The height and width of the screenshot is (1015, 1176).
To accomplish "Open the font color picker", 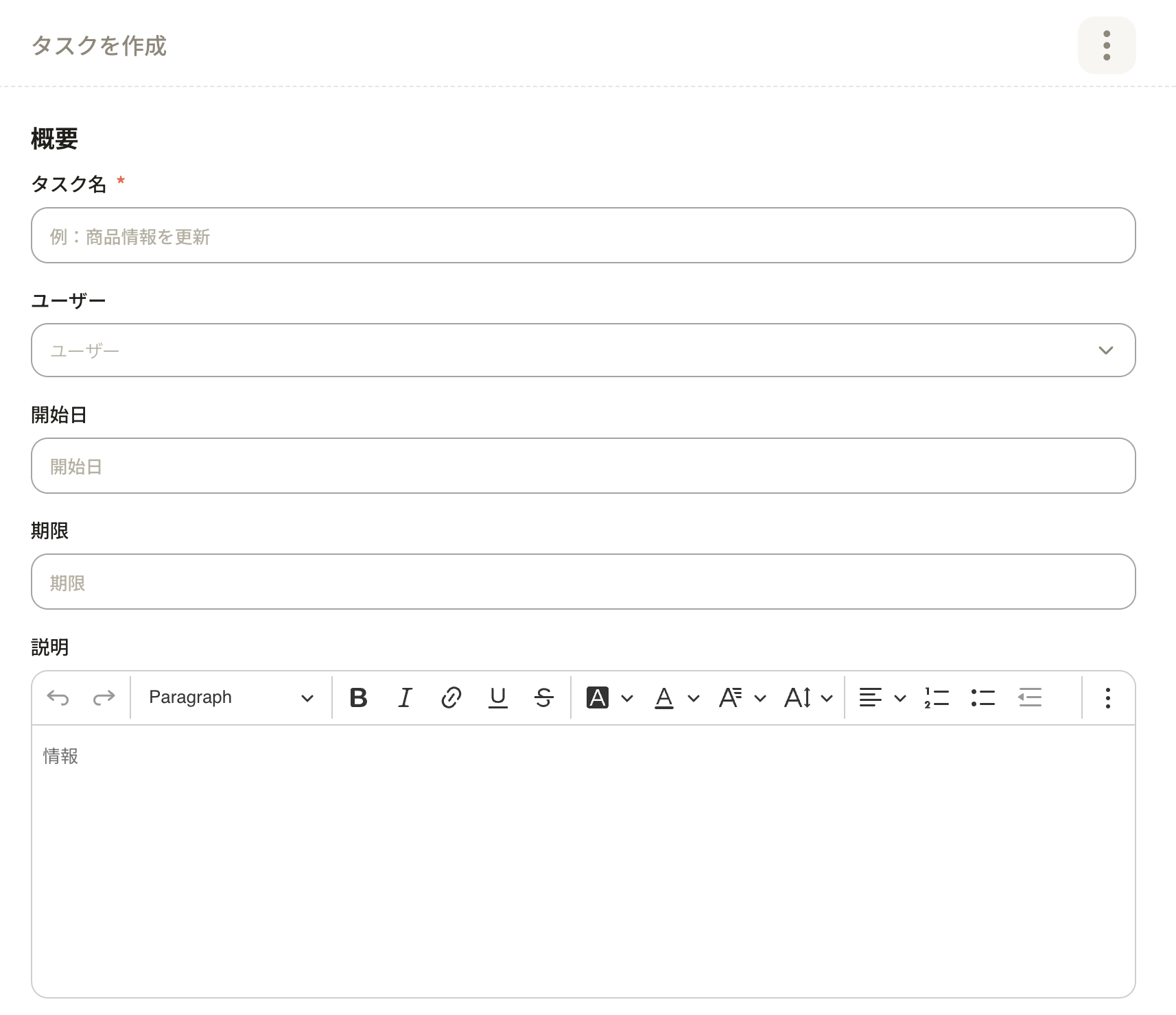I will 676,698.
